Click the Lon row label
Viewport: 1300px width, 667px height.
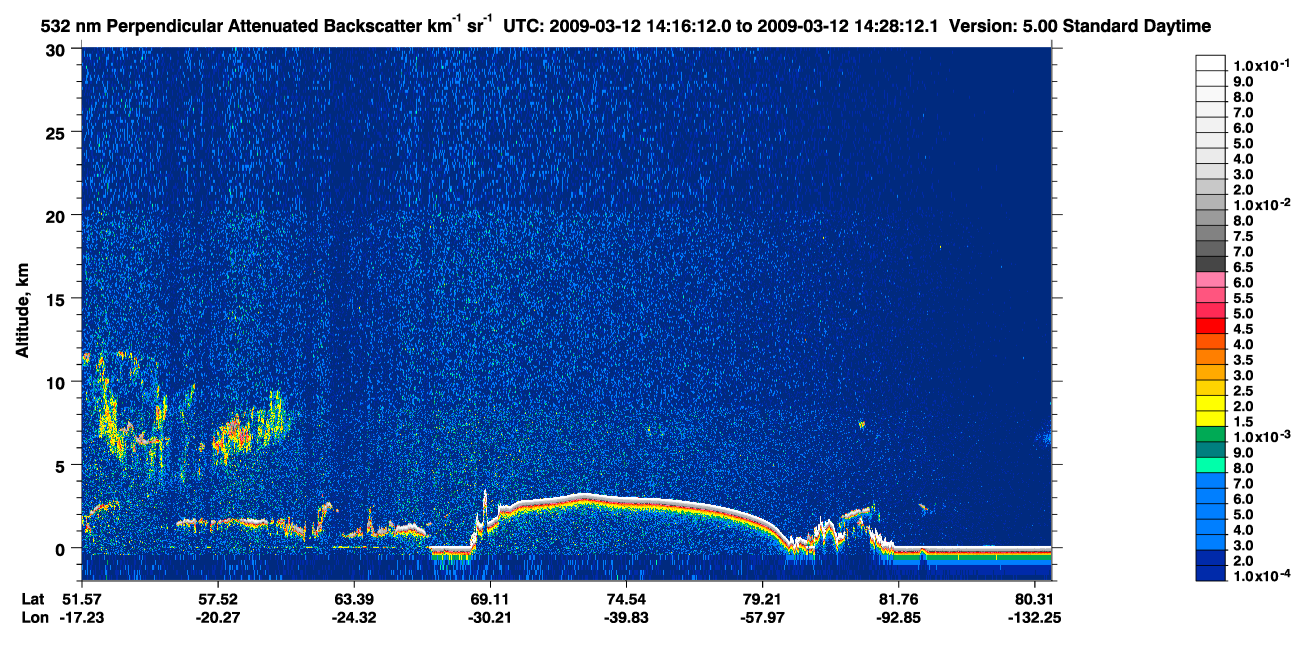33,617
